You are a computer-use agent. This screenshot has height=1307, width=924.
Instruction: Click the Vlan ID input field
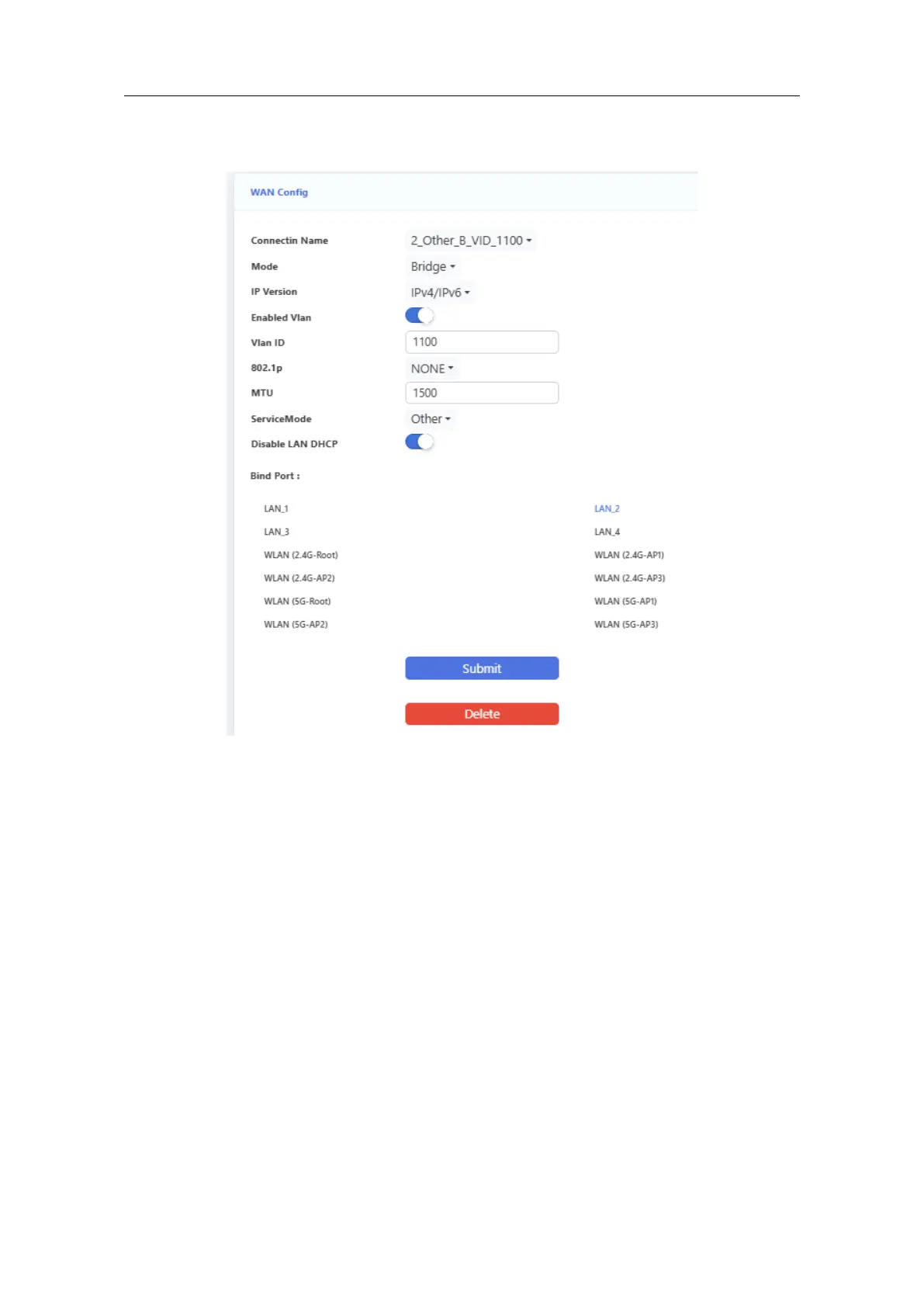481,342
